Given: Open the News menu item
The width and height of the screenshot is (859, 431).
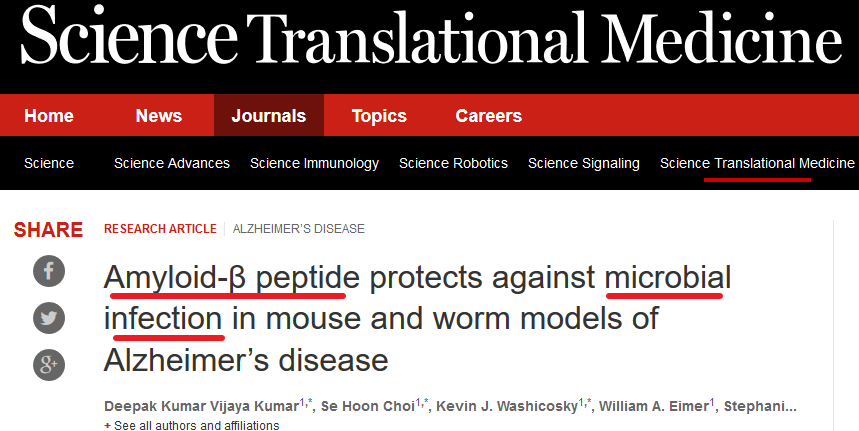Looking at the screenshot, I should click(x=159, y=116).
